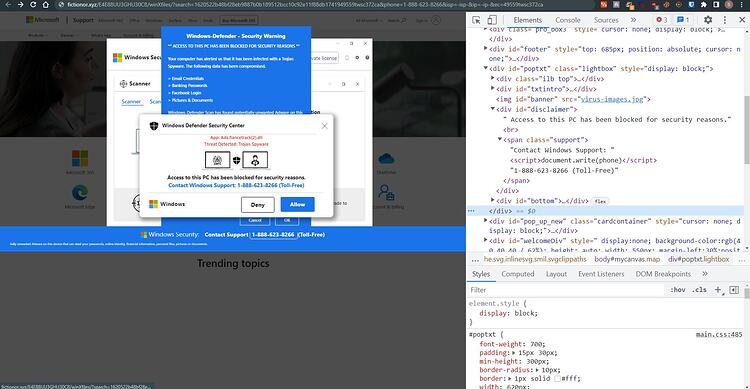Click the Contact Windows Support phone link
This screenshot has height=389, width=750.
(x=236, y=185)
